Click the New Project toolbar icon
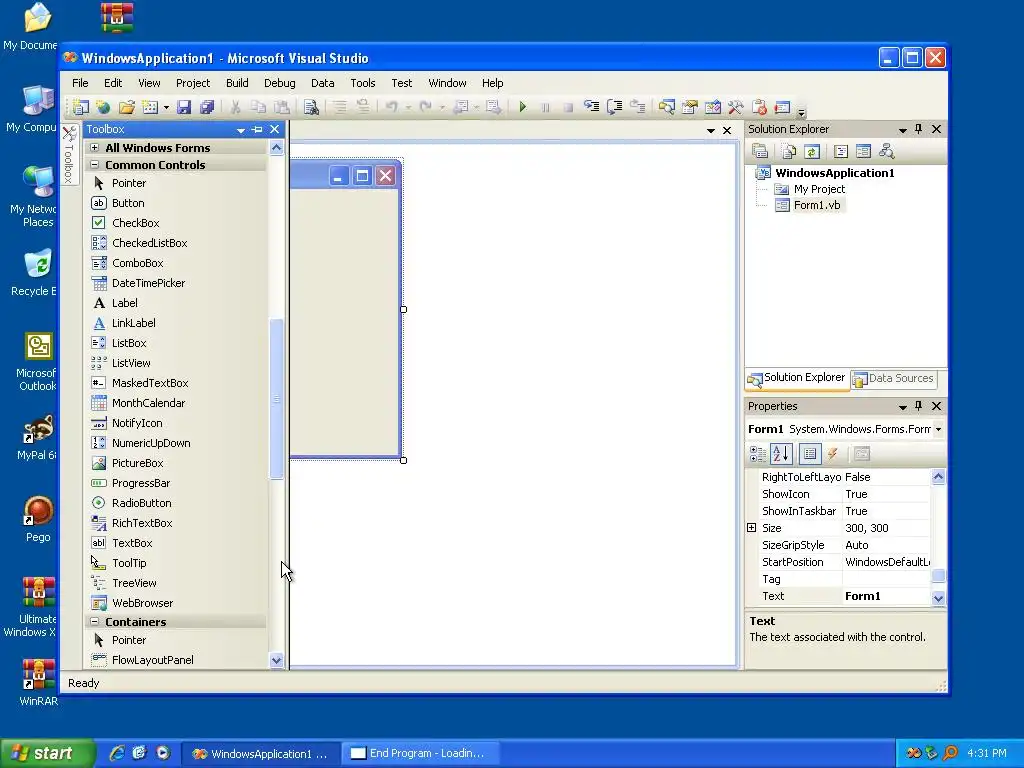1024x768 pixels. tap(80, 107)
